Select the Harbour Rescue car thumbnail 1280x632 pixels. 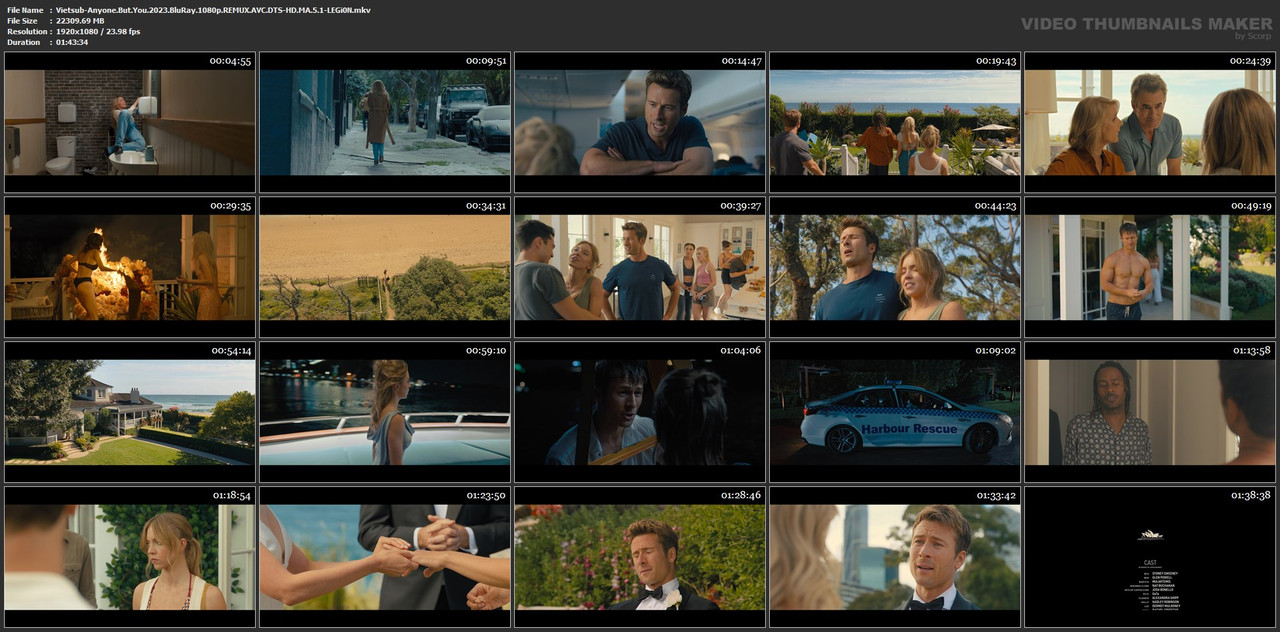[x=895, y=412]
